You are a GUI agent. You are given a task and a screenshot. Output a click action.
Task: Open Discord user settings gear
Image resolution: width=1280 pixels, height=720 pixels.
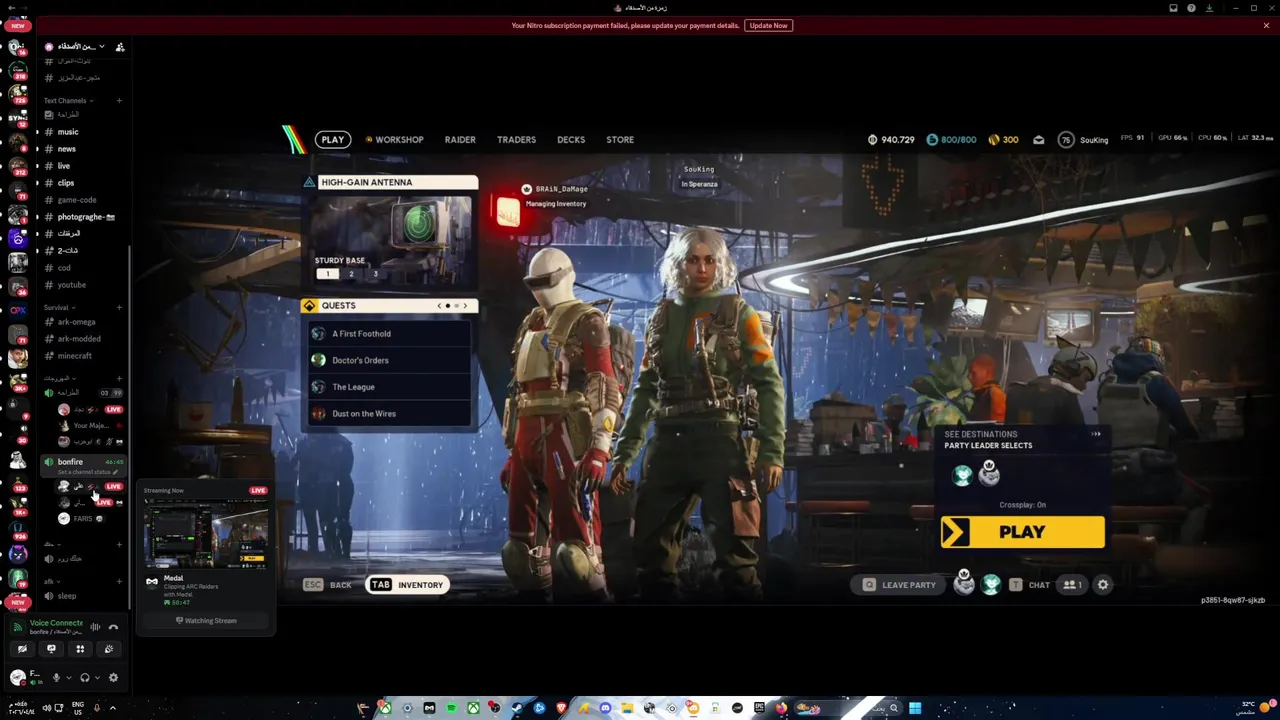pyautogui.click(x=113, y=678)
